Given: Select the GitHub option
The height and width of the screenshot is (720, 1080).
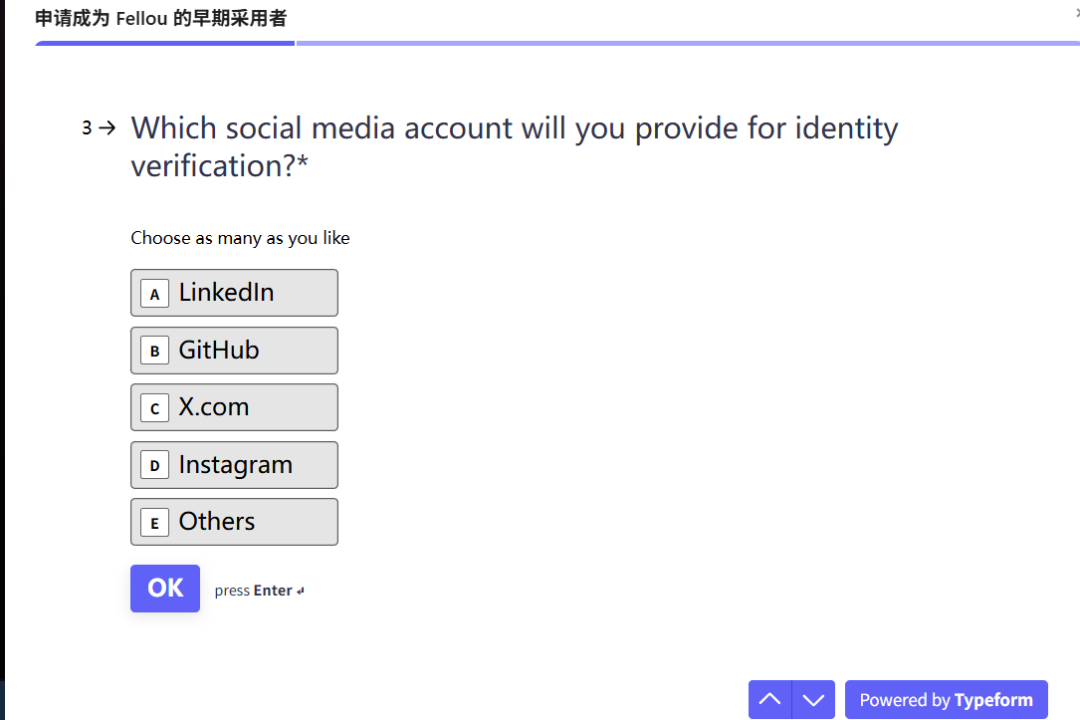Looking at the screenshot, I should (x=234, y=351).
